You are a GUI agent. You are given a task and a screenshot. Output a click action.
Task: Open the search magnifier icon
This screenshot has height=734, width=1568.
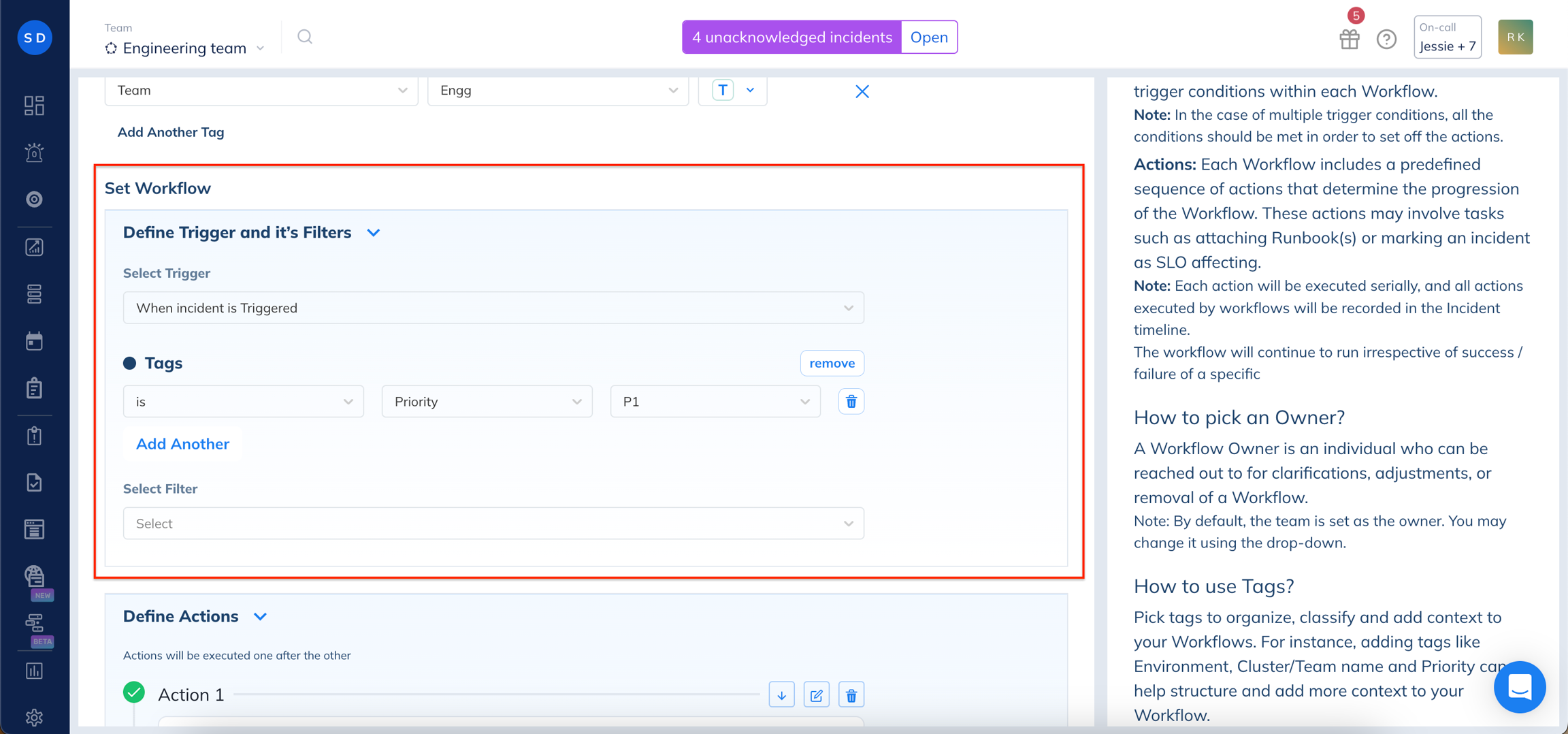pos(304,37)
